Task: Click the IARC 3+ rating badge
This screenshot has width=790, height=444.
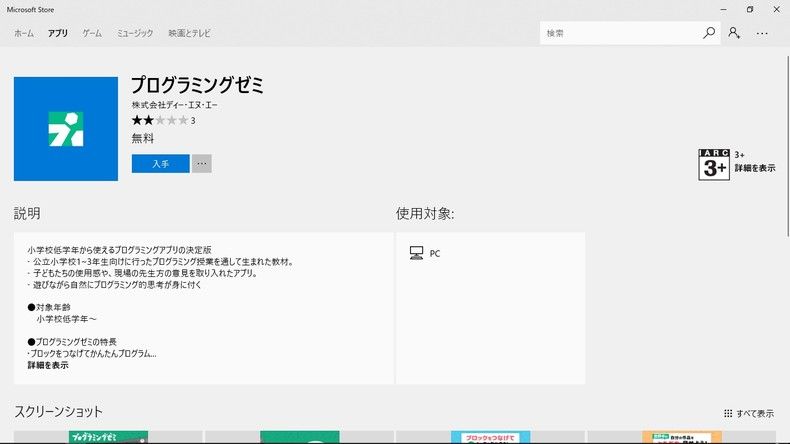Action: point(714,164)
